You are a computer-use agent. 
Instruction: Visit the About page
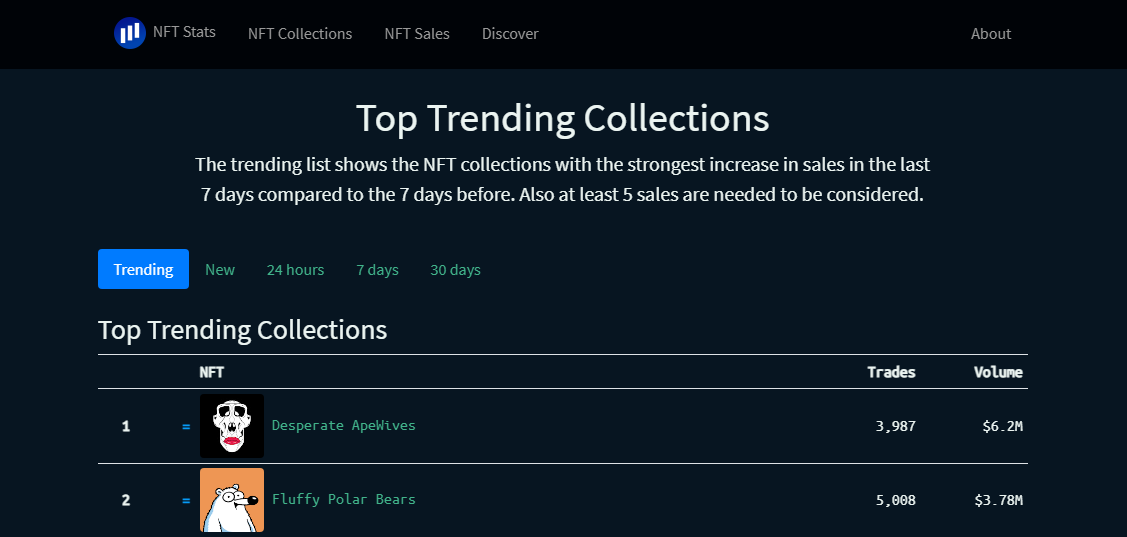pos(991,34)
